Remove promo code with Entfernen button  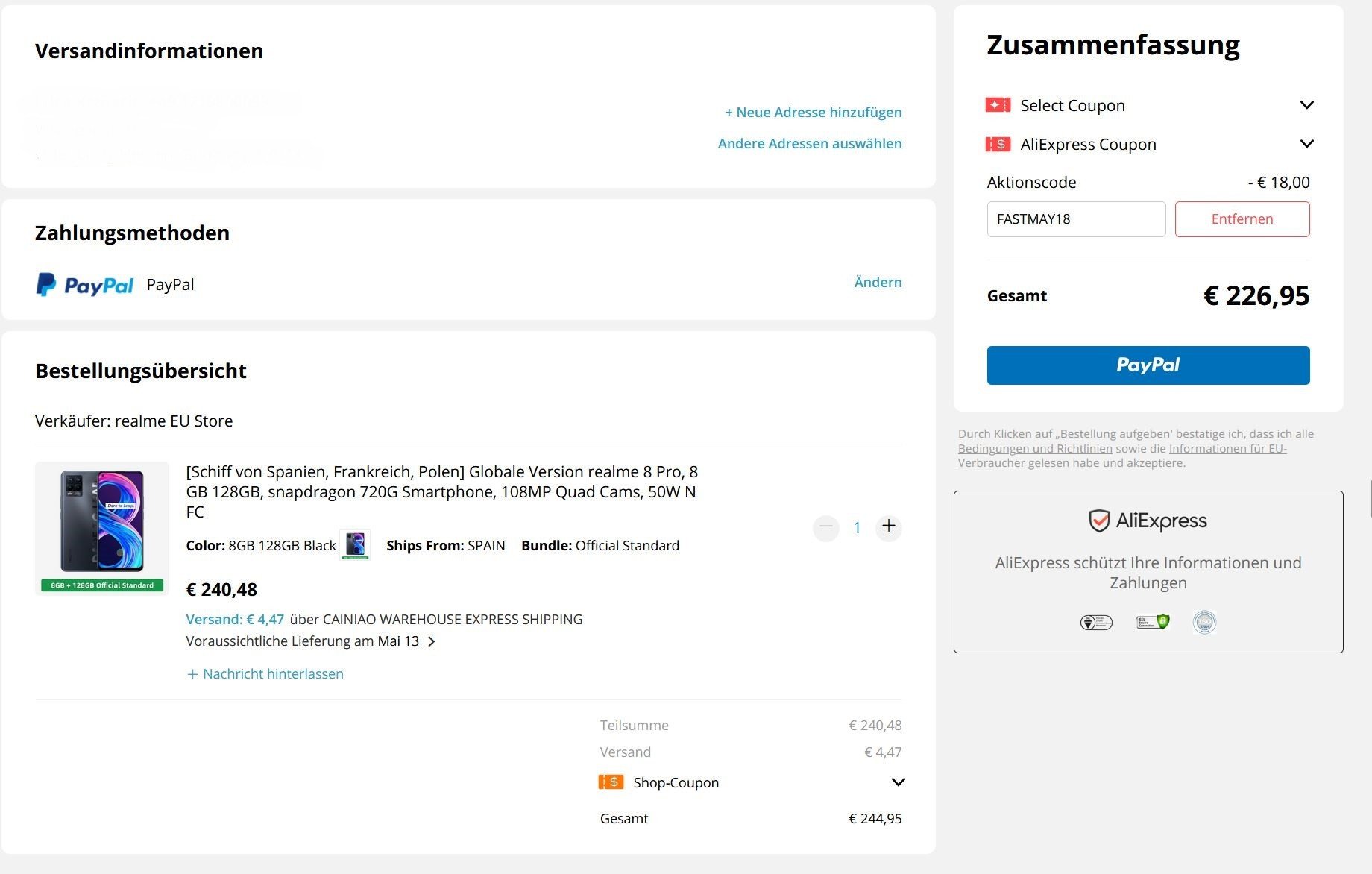[x=1242, y=219]
